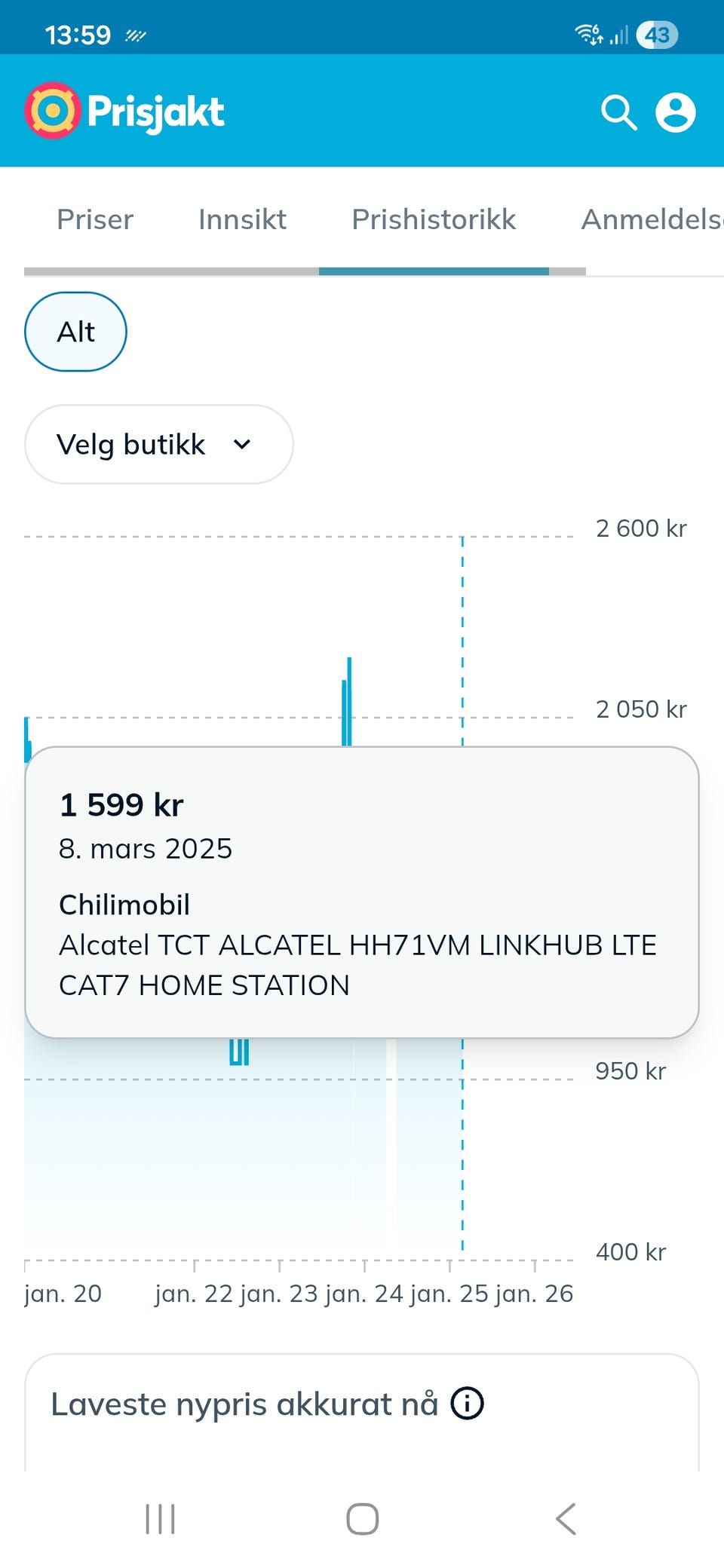Switch to the Priser tab
This screenshot has width=724, height=1568.
tap(95, 219)
